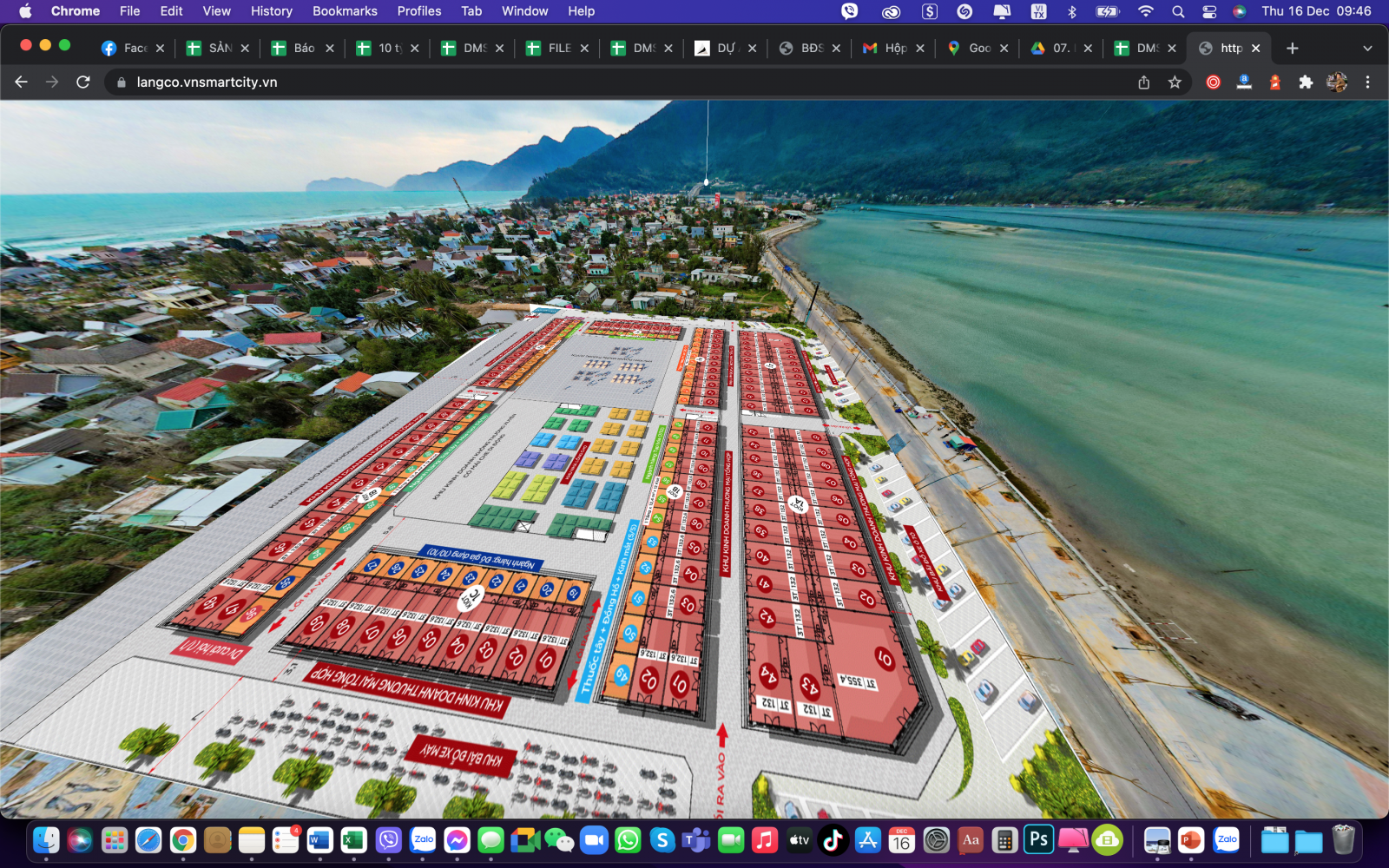Image resolution: width=1389 pixels, height=868 pixels.
Task: Open the Trash in the Dock
Action: click(x=1343, y=839)
